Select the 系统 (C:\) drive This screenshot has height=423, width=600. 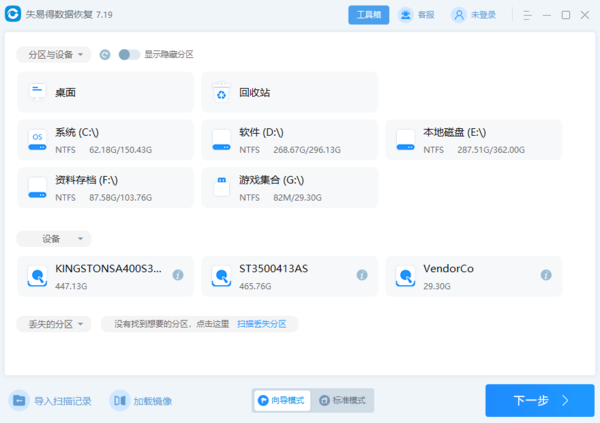tap(106, 140)
